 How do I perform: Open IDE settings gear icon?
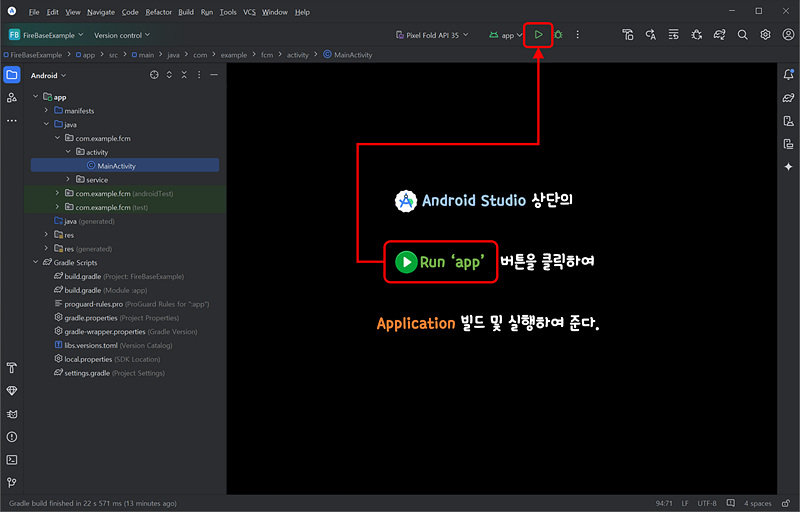(x=765, y=35)
